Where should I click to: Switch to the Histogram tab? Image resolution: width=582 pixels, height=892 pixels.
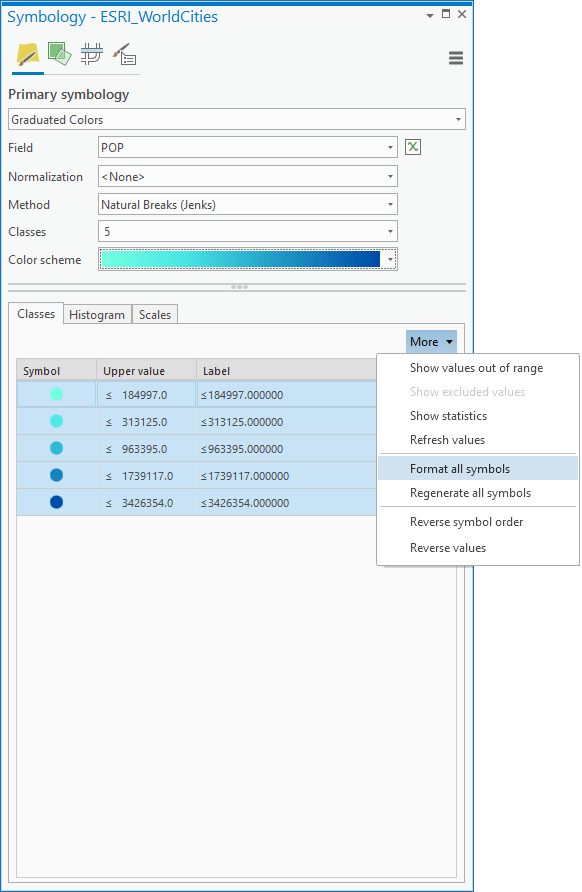click(x=97, y=315)
